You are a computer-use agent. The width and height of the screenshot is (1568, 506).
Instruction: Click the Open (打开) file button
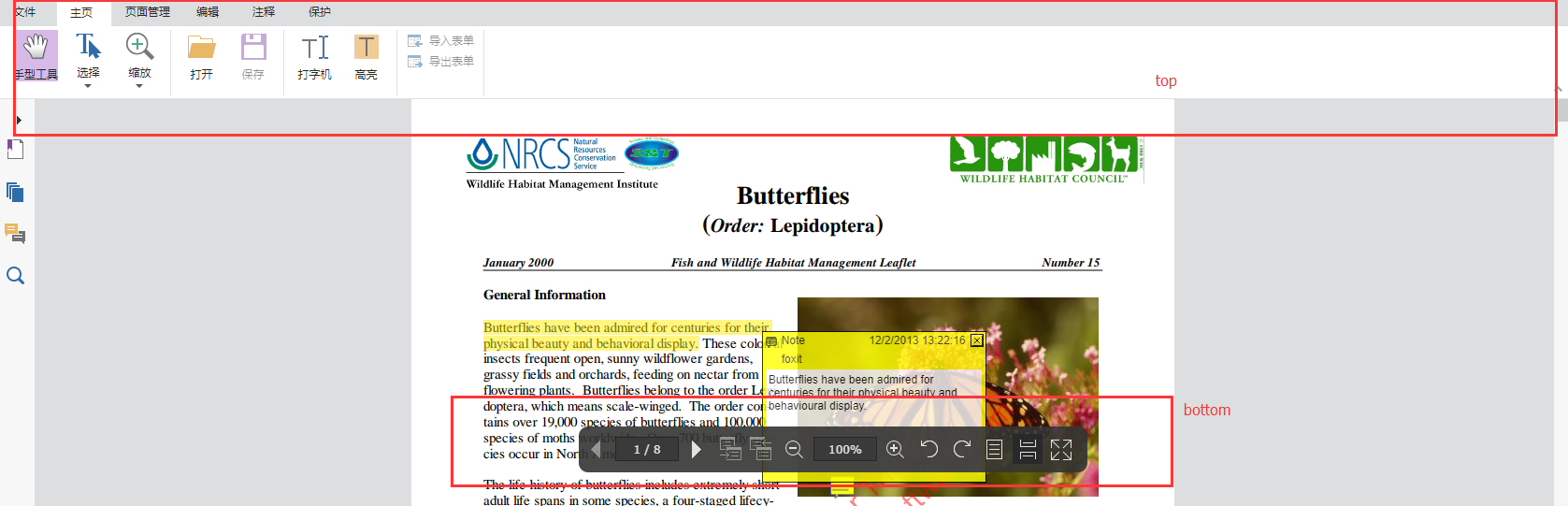[x=201, y=55]
